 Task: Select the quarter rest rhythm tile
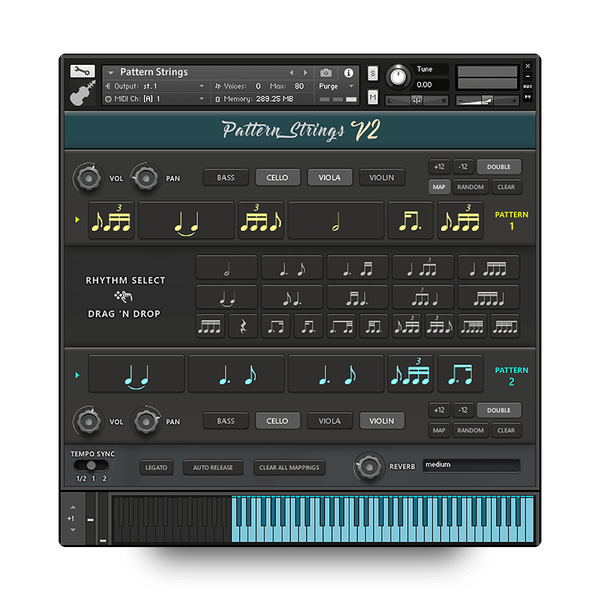coord(243,326)
